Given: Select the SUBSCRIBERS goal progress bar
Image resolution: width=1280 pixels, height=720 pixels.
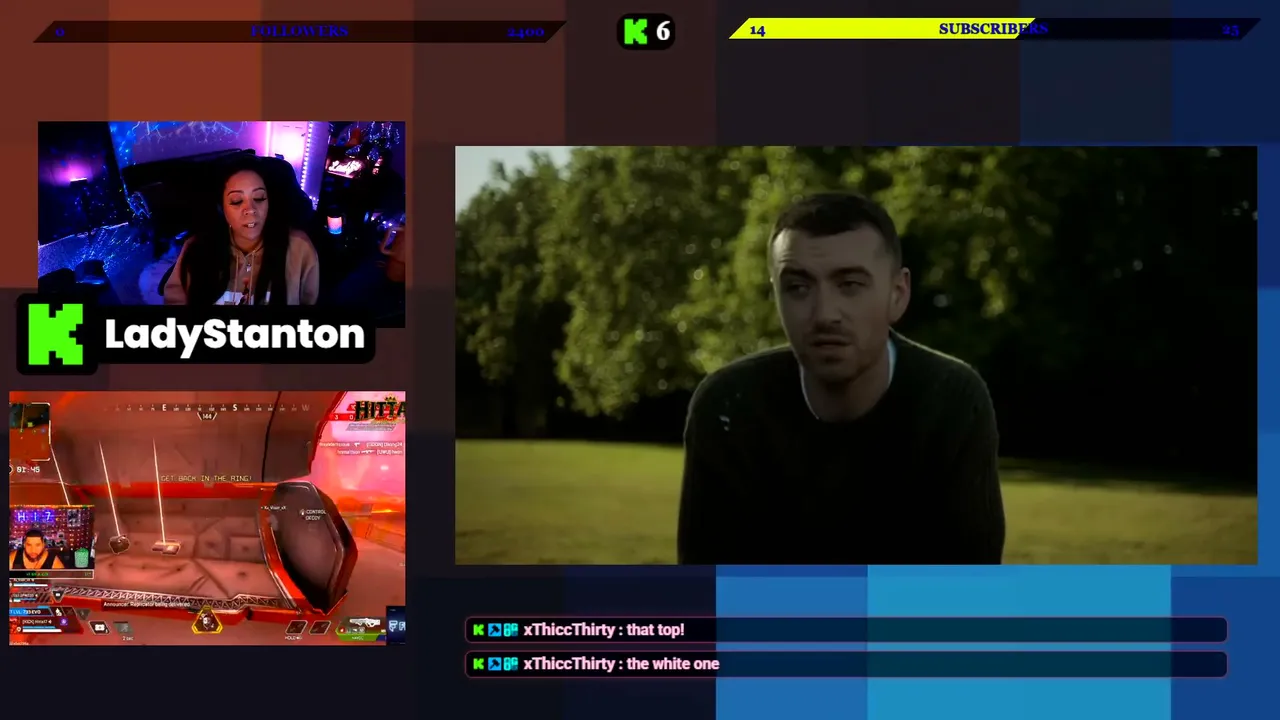Looking at the screenshot, I should point(993,30).
